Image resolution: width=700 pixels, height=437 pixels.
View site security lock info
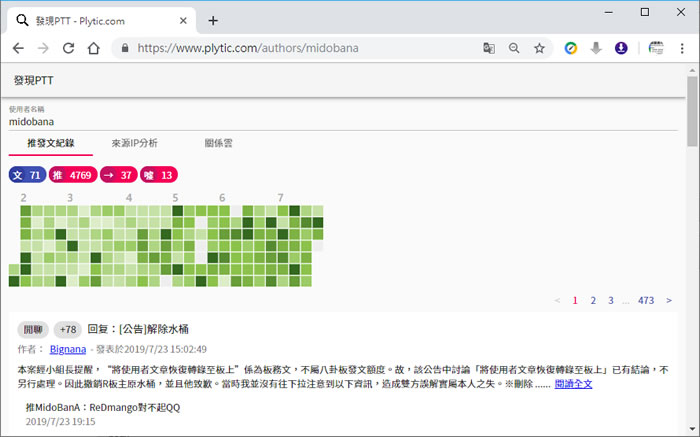point(125,48)
